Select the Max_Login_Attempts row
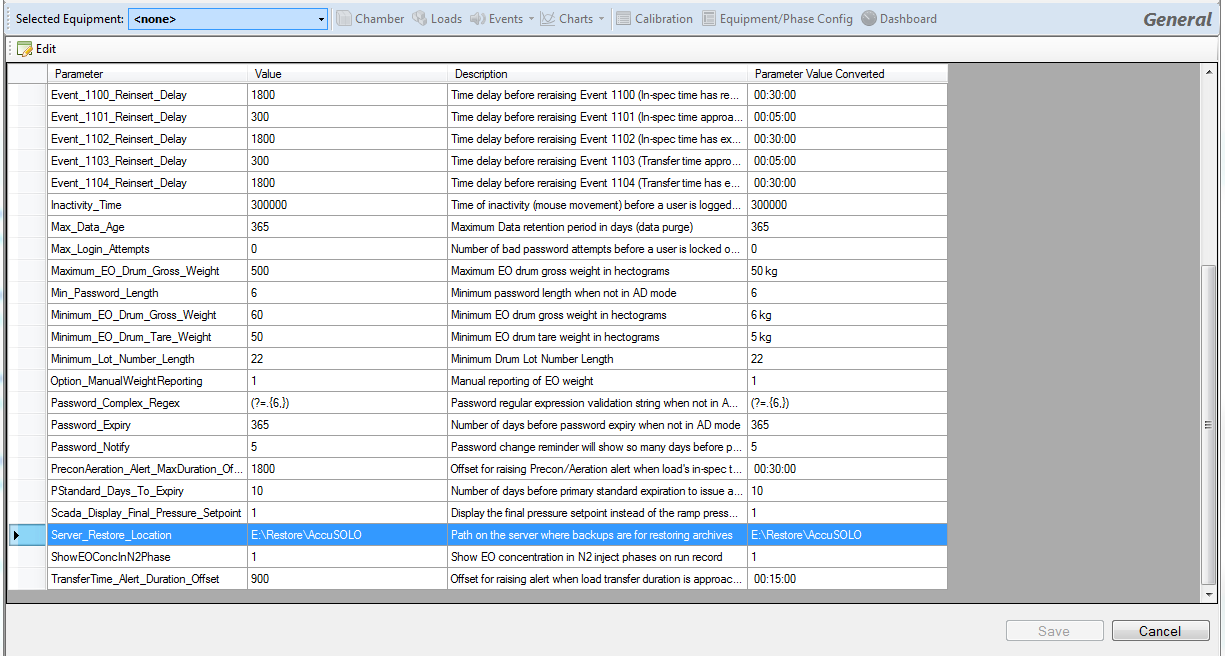This screenshot has height=656, width=1225. tap(147, 249)
